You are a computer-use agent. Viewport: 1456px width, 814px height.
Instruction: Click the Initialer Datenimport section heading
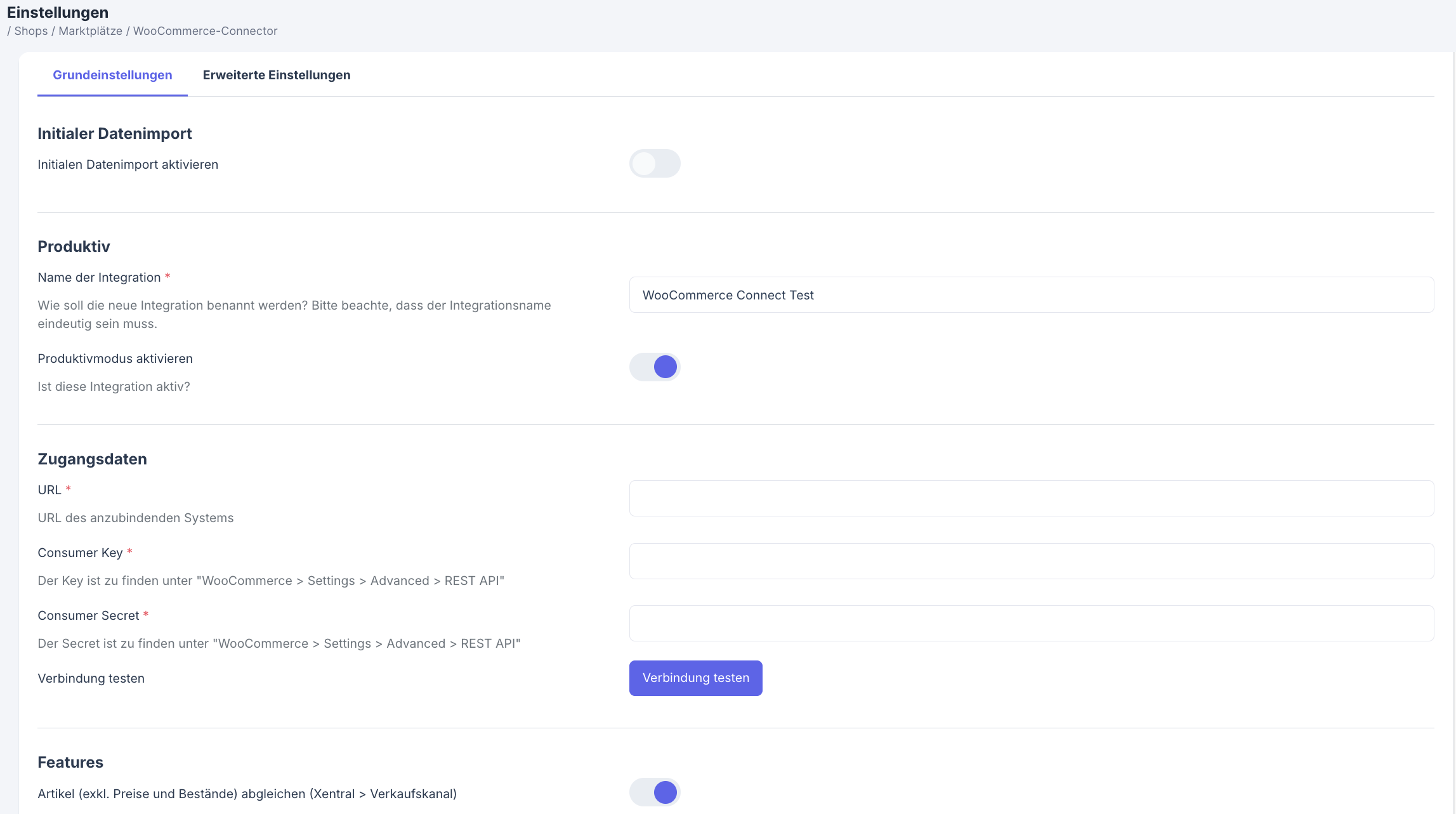click(x=115, y=133)
